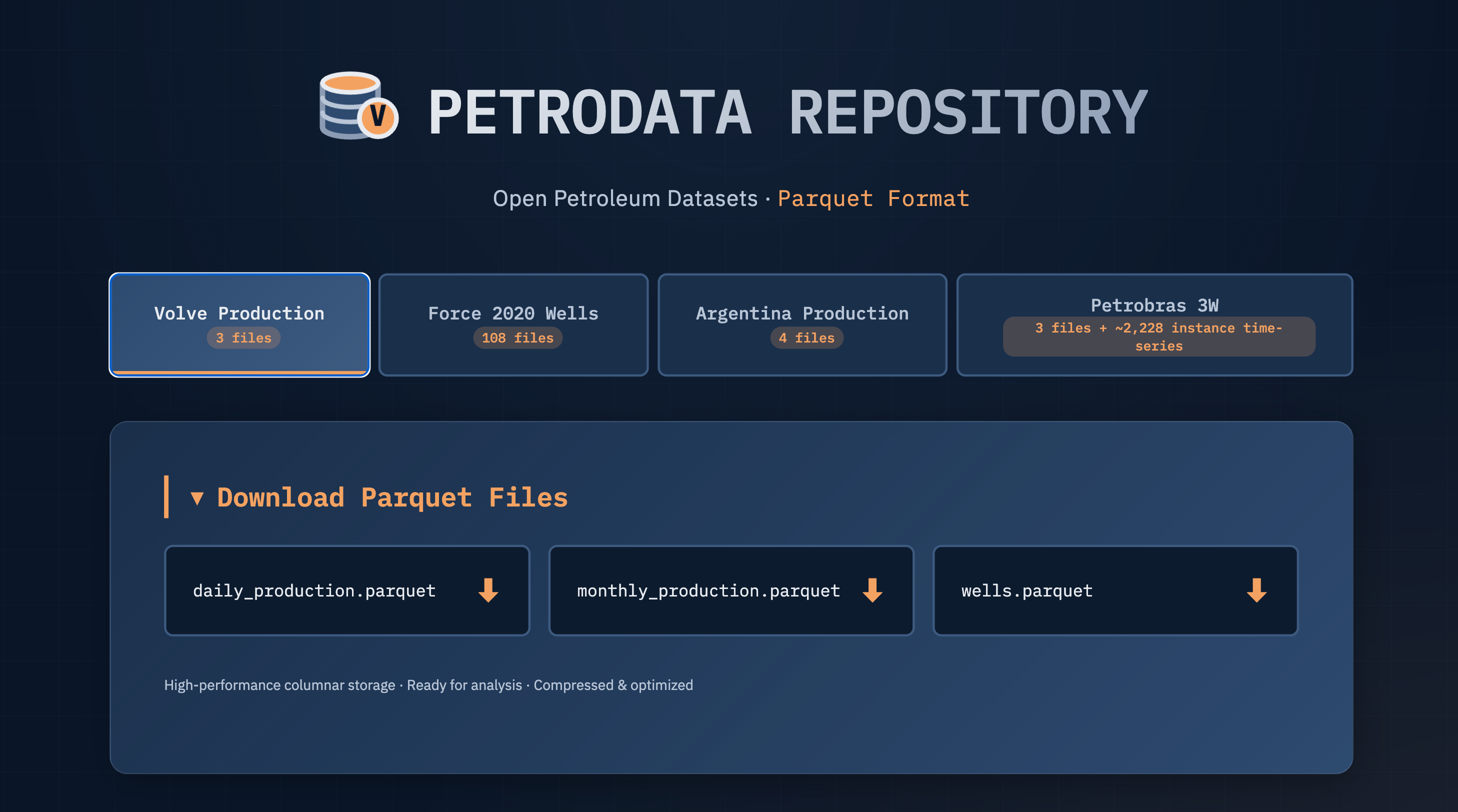The width and height of the screenshot is (1458, 812).
Task: Click the "High-performance columnar storage" footer text
Action: (279, 685)
